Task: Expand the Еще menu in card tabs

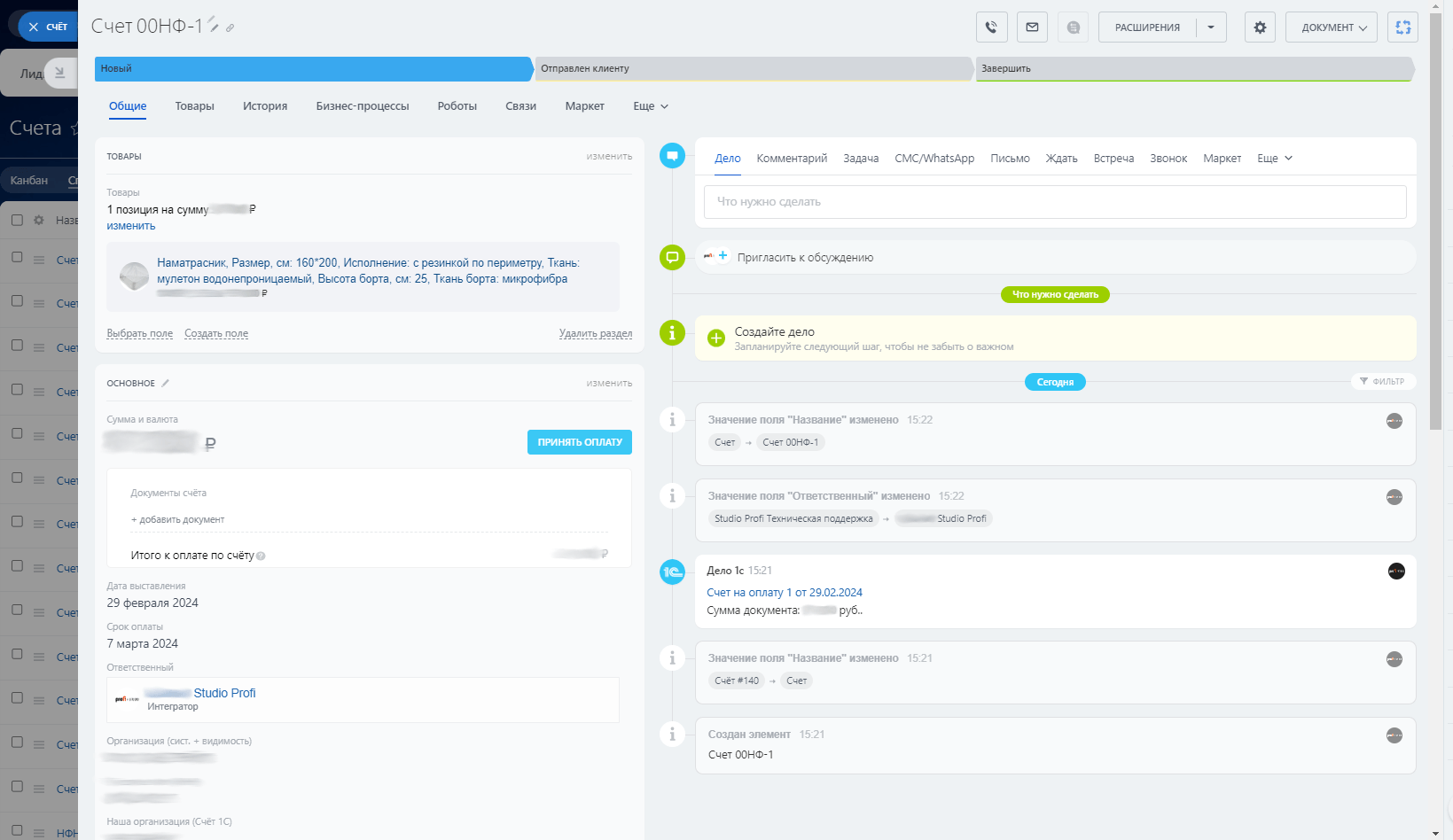Action: tap(651, 106)
